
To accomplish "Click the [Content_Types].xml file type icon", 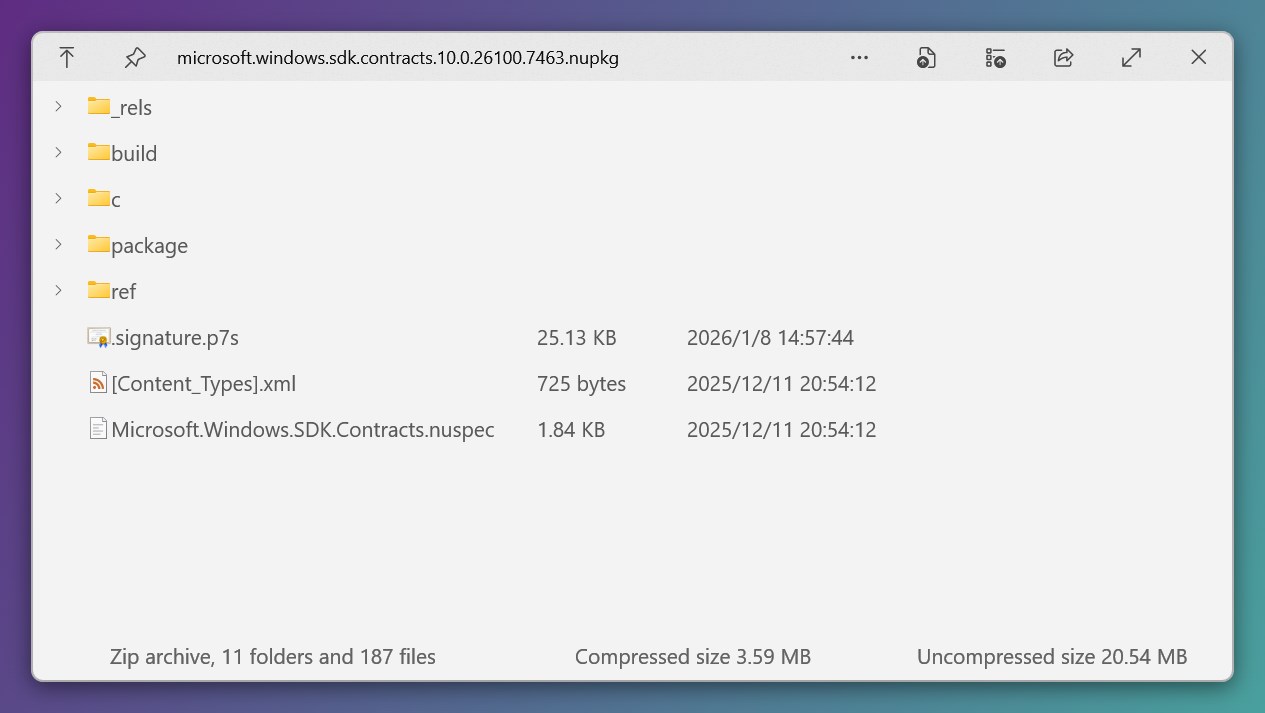I will point(97,382).
